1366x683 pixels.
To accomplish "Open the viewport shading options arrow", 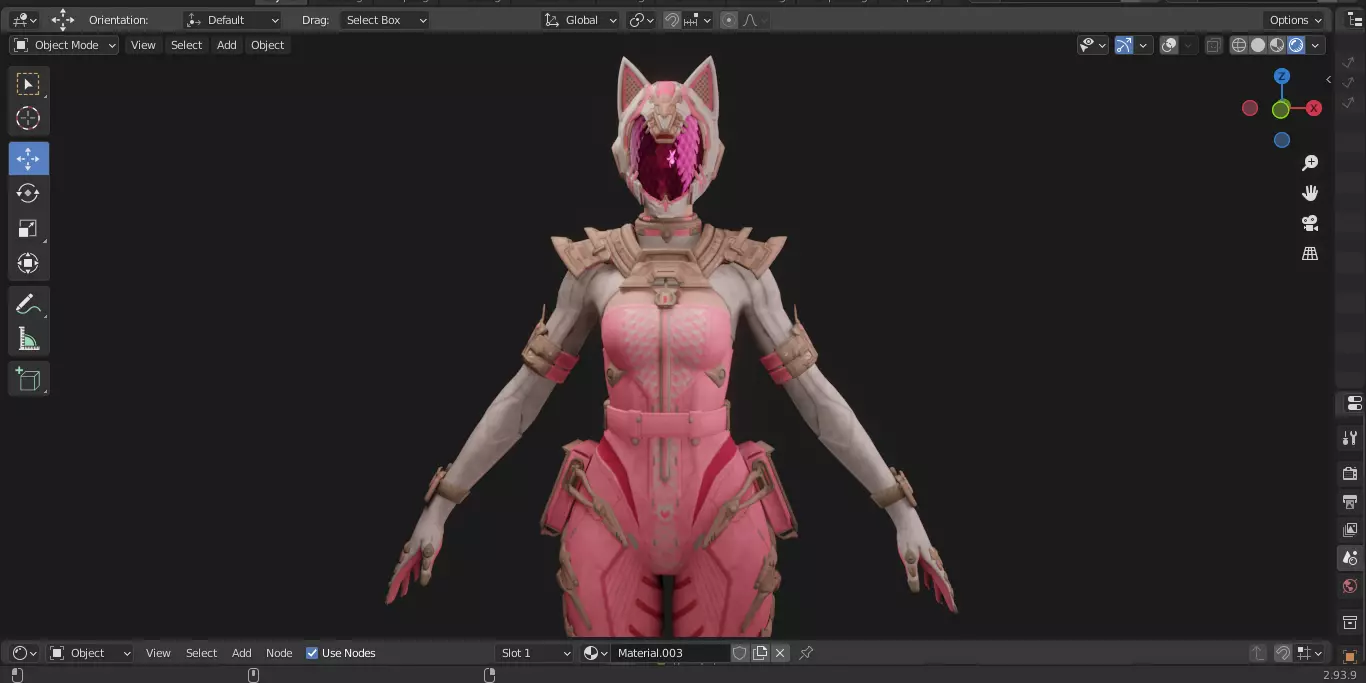I will pyautogui.click(x=1316, y=45).
